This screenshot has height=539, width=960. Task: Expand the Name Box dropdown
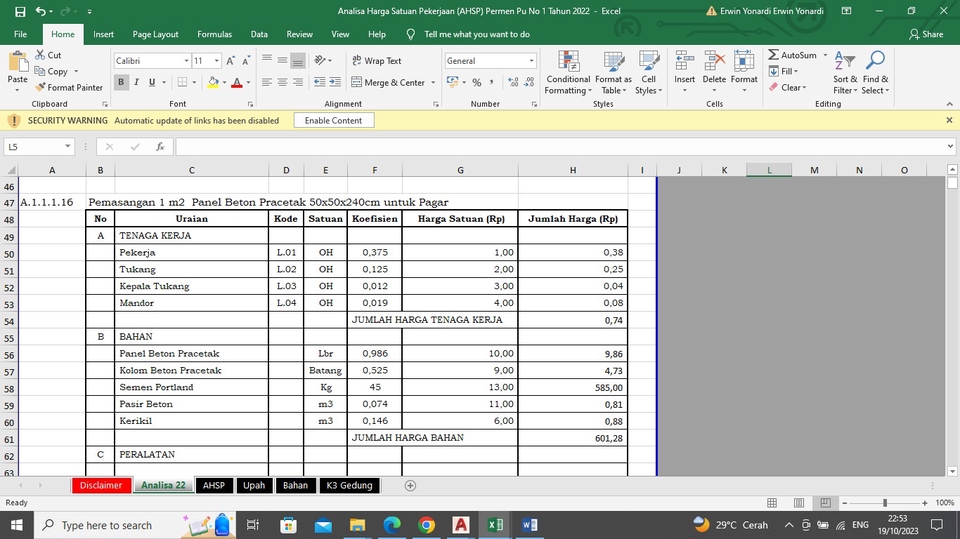(67, 146)
